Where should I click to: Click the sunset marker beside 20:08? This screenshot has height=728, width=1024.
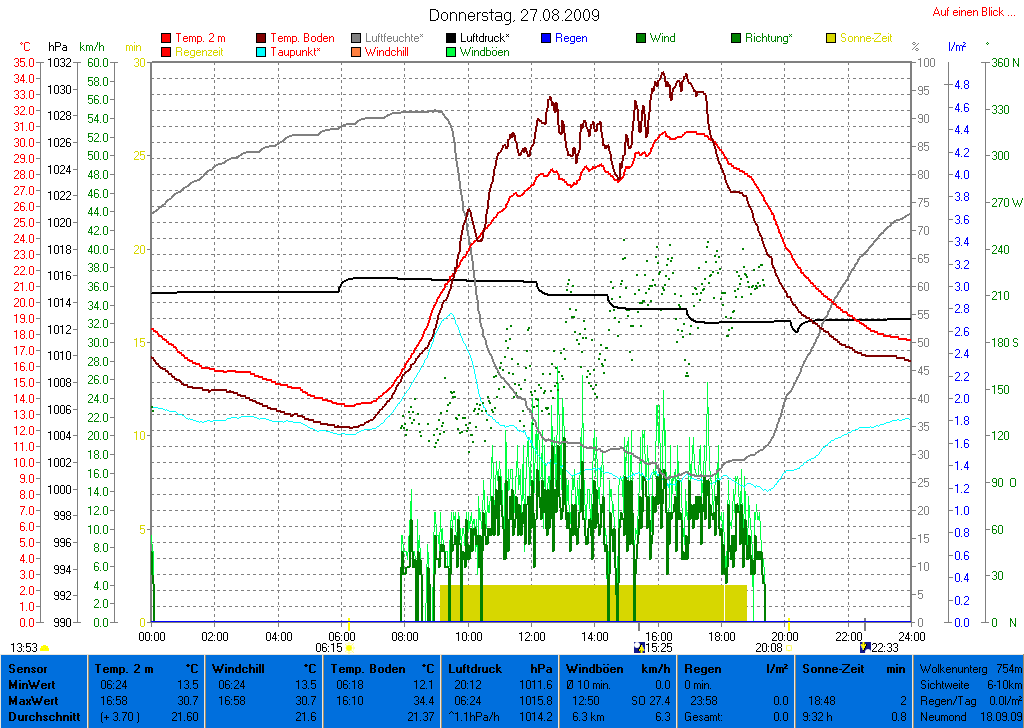[788, 648]
